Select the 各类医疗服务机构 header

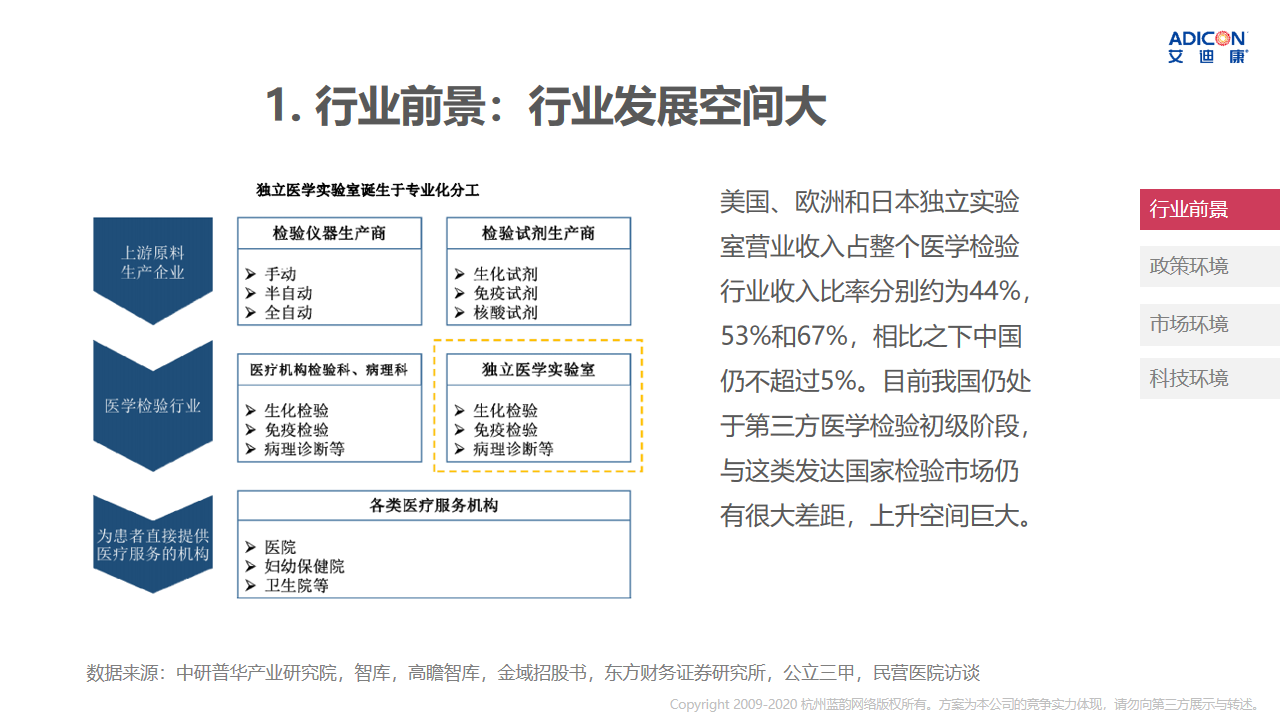point(433,506)
